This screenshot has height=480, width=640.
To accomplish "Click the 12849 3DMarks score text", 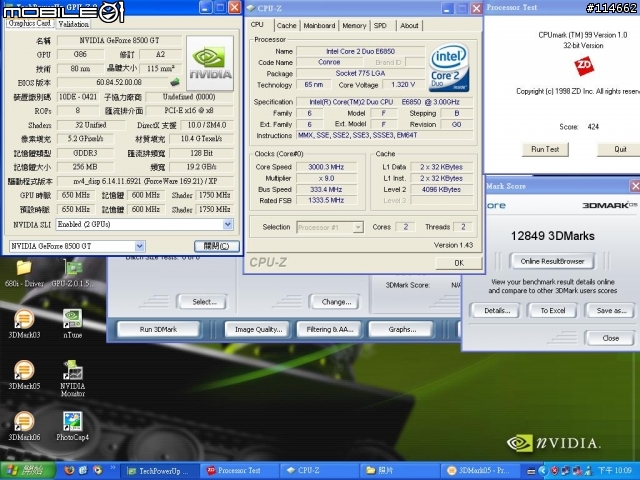I will (552, 236).
